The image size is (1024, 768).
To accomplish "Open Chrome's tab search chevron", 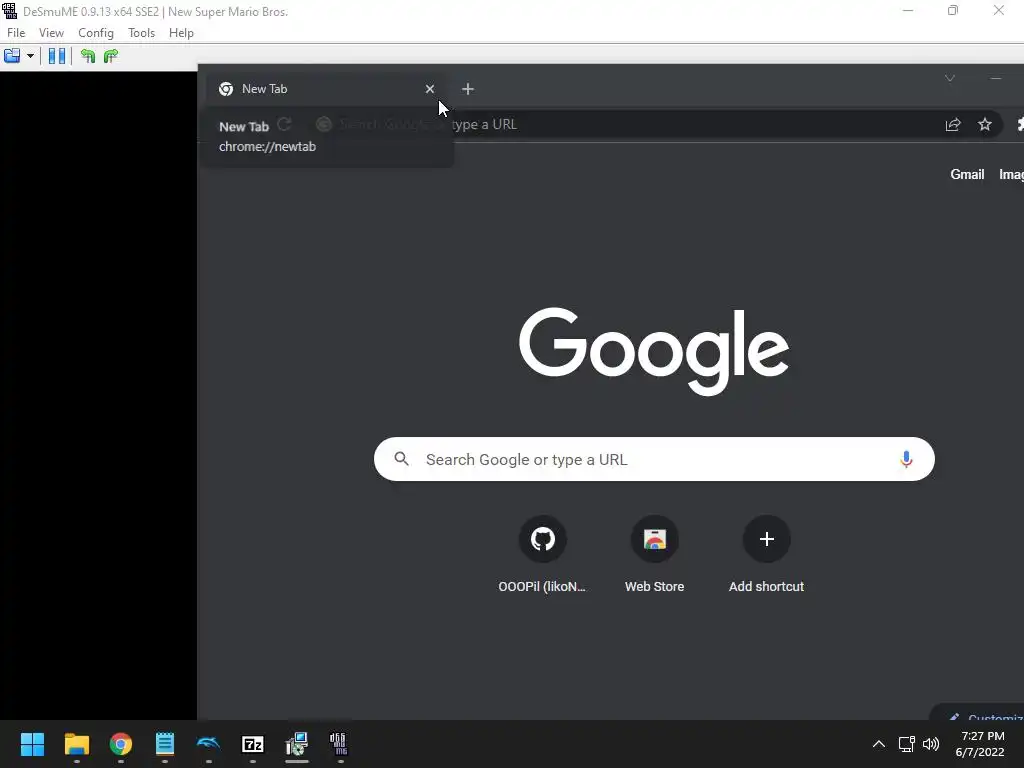I will click(950, 78).
